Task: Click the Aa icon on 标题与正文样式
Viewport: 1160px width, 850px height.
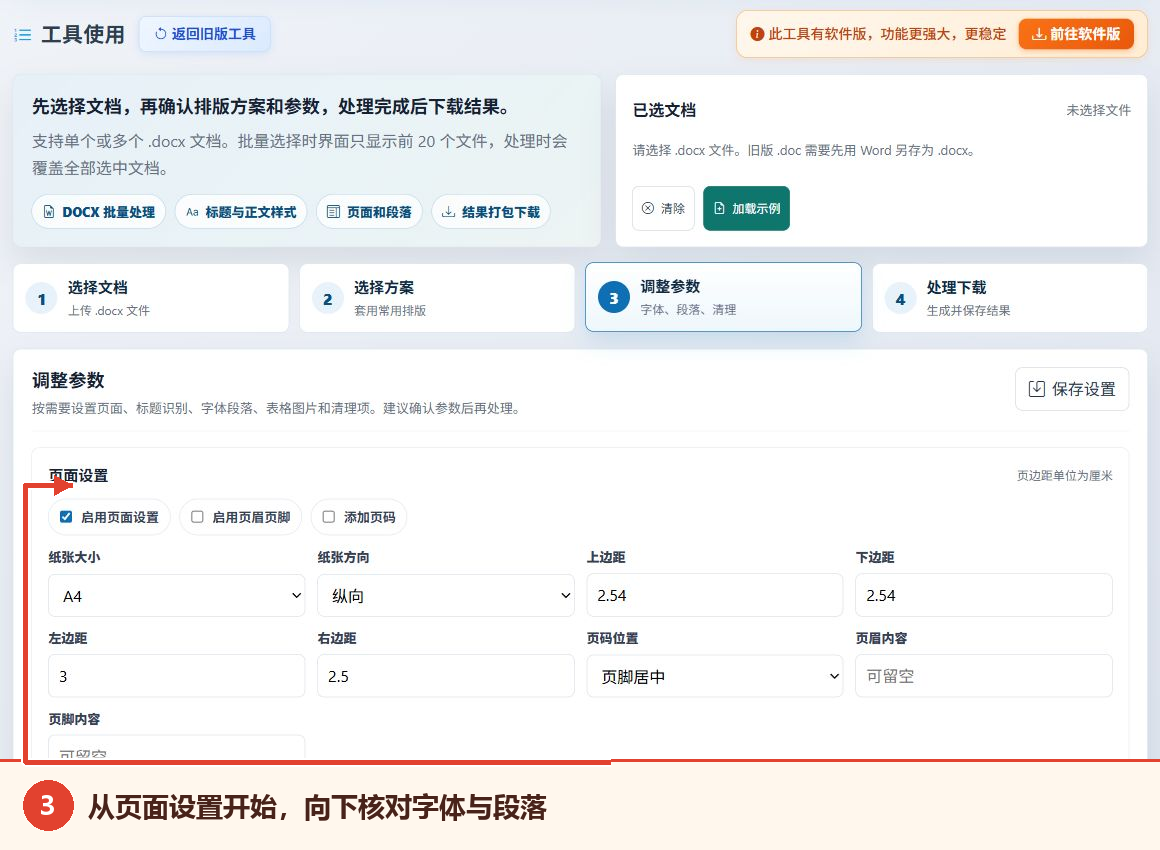Action: pyautogui.click(x=192, y=212)
